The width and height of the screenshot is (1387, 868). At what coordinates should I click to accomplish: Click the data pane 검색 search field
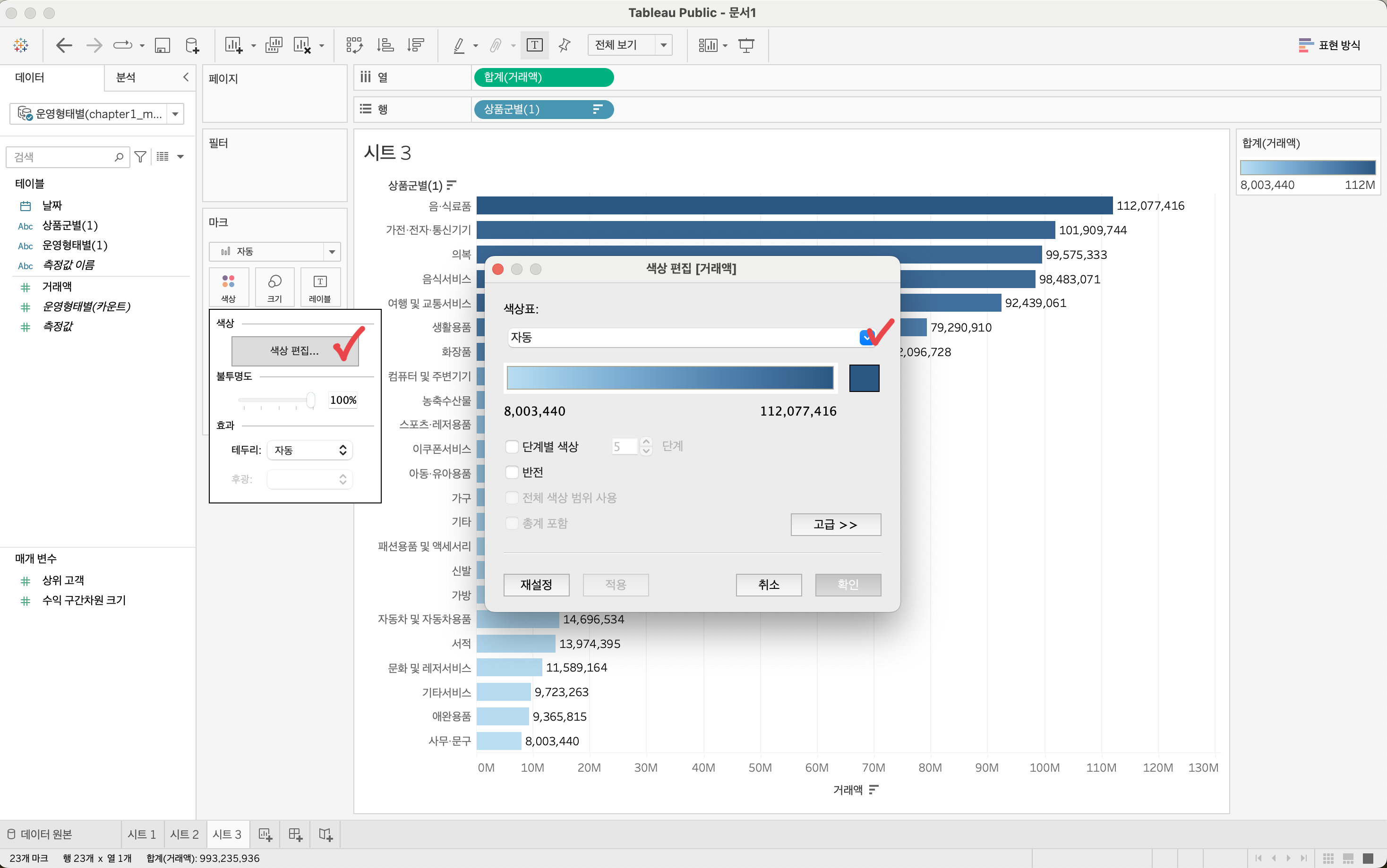coord(63,157)
